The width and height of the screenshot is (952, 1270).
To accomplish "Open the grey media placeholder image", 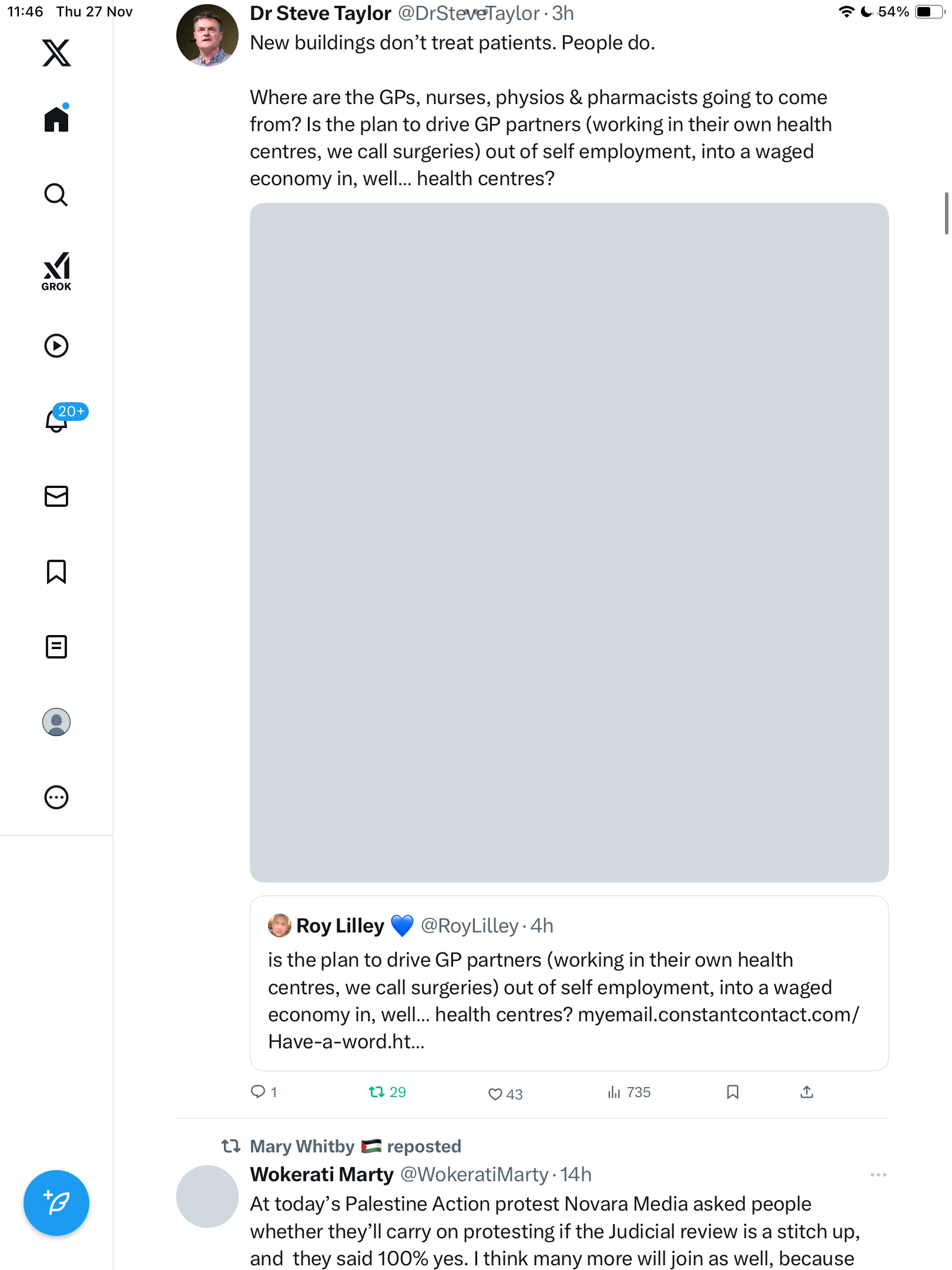I will point(569,542).
